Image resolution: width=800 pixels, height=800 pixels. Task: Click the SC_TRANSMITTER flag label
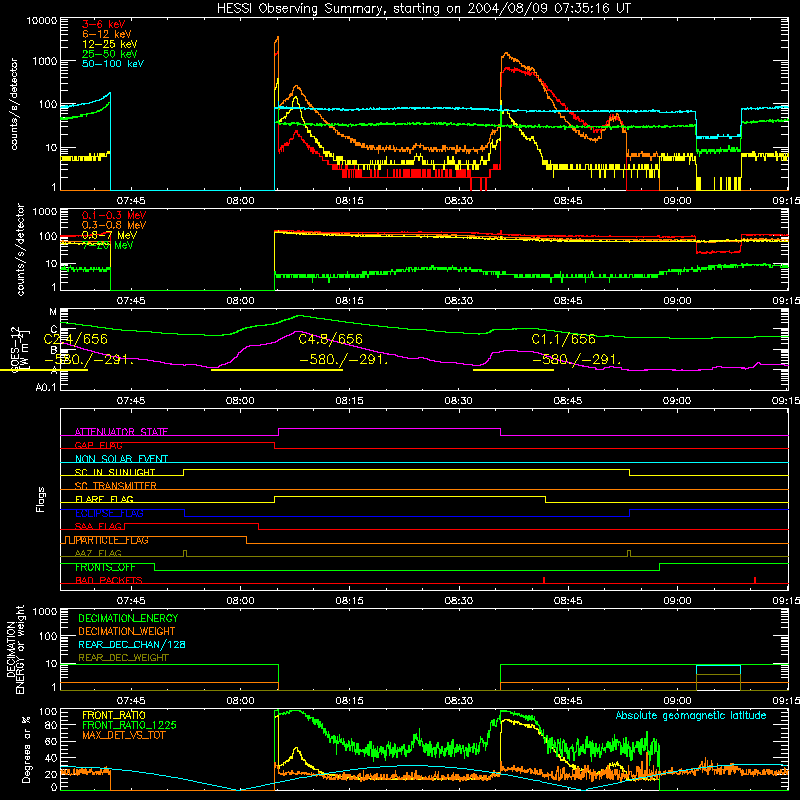click(x=116, y=486)
